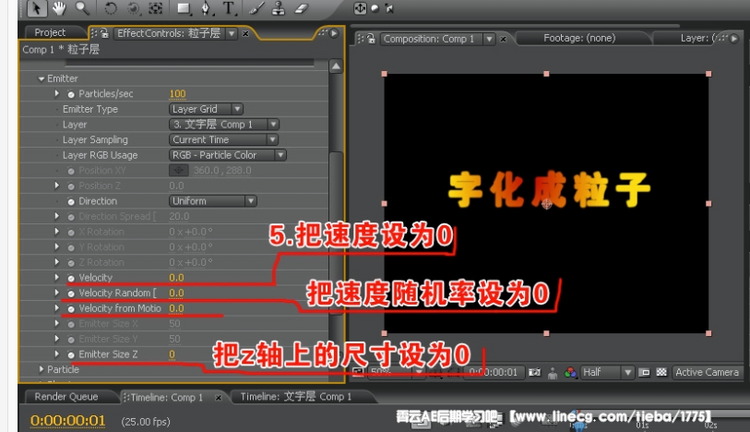This screenshot has width=750, height=432.
Task: Toggle the Direction stopwatch
Action: tap(71, 201)
